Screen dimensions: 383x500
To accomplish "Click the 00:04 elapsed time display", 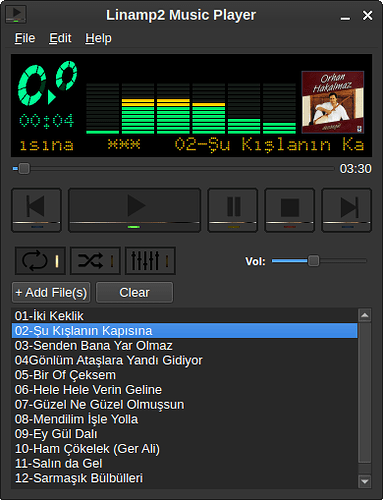I will 47,121.
